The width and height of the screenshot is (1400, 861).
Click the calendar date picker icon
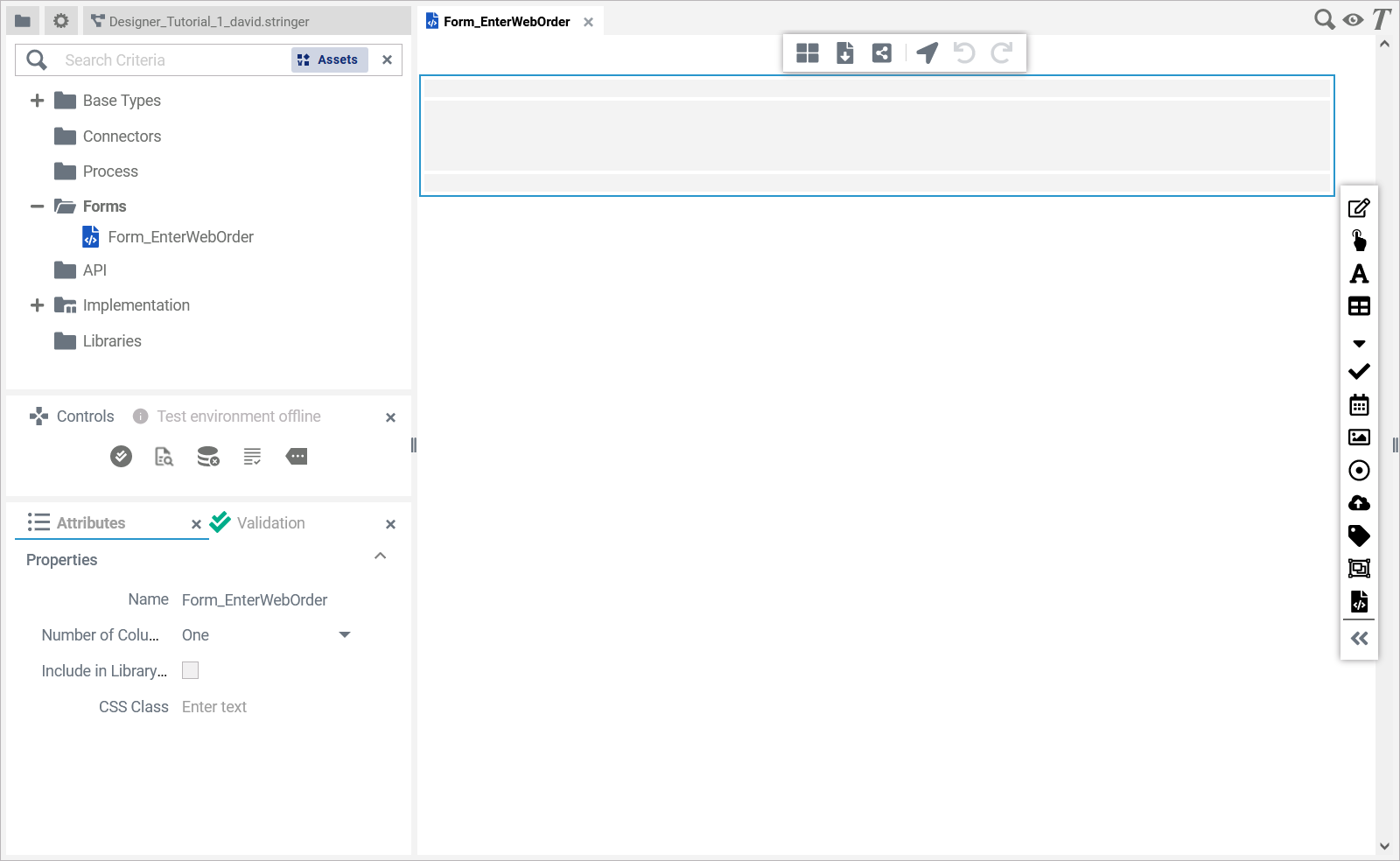coord(1359,405)
